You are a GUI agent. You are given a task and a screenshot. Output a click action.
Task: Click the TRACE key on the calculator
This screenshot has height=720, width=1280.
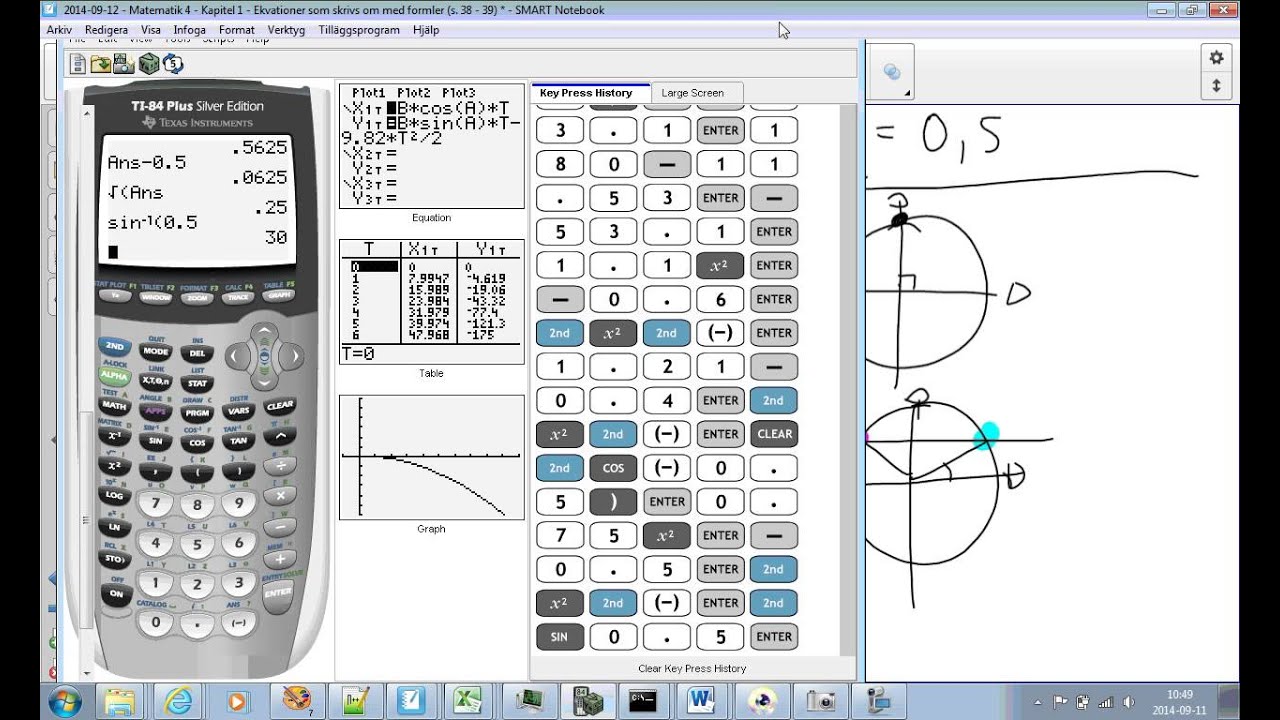pyautogui.click(x=238, y=297)
